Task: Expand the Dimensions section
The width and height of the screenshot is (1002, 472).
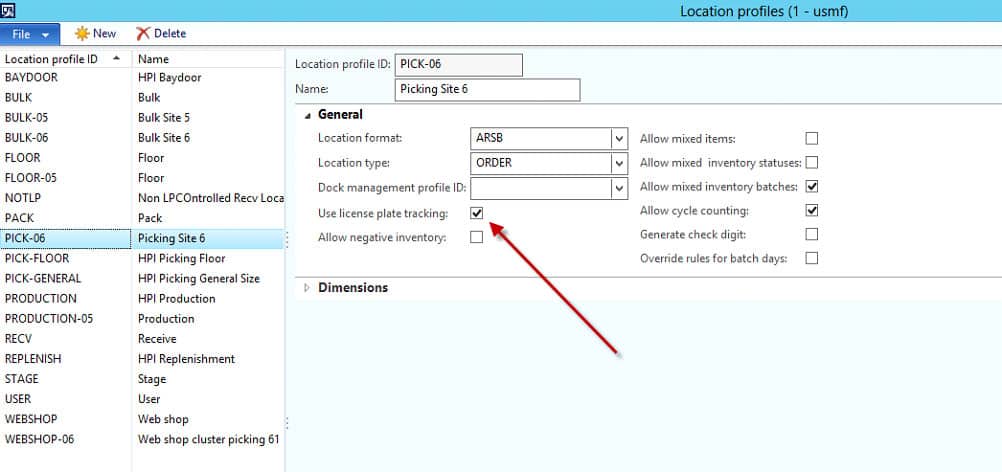Action: point(307,288)
